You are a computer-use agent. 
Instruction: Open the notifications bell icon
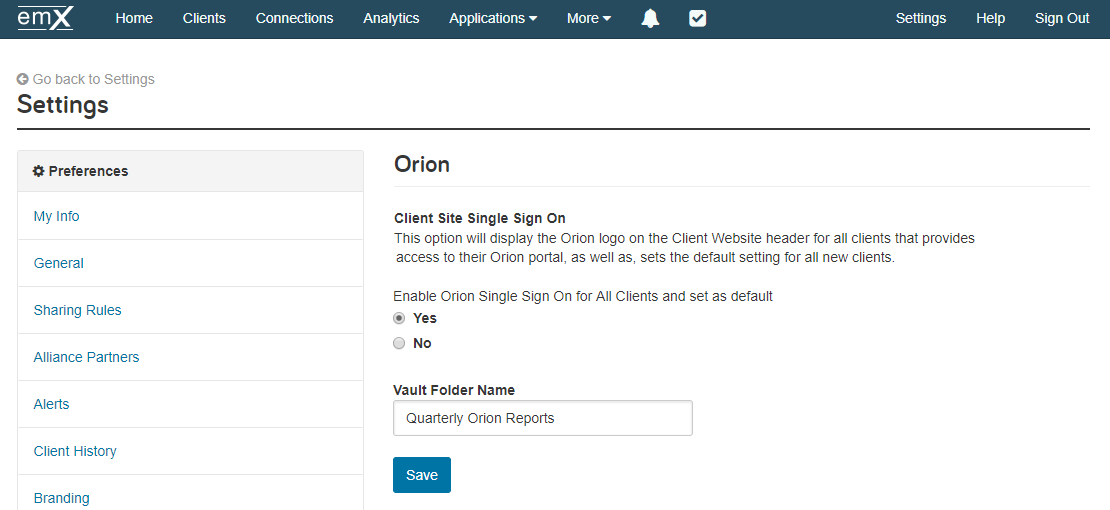point(650,18)
